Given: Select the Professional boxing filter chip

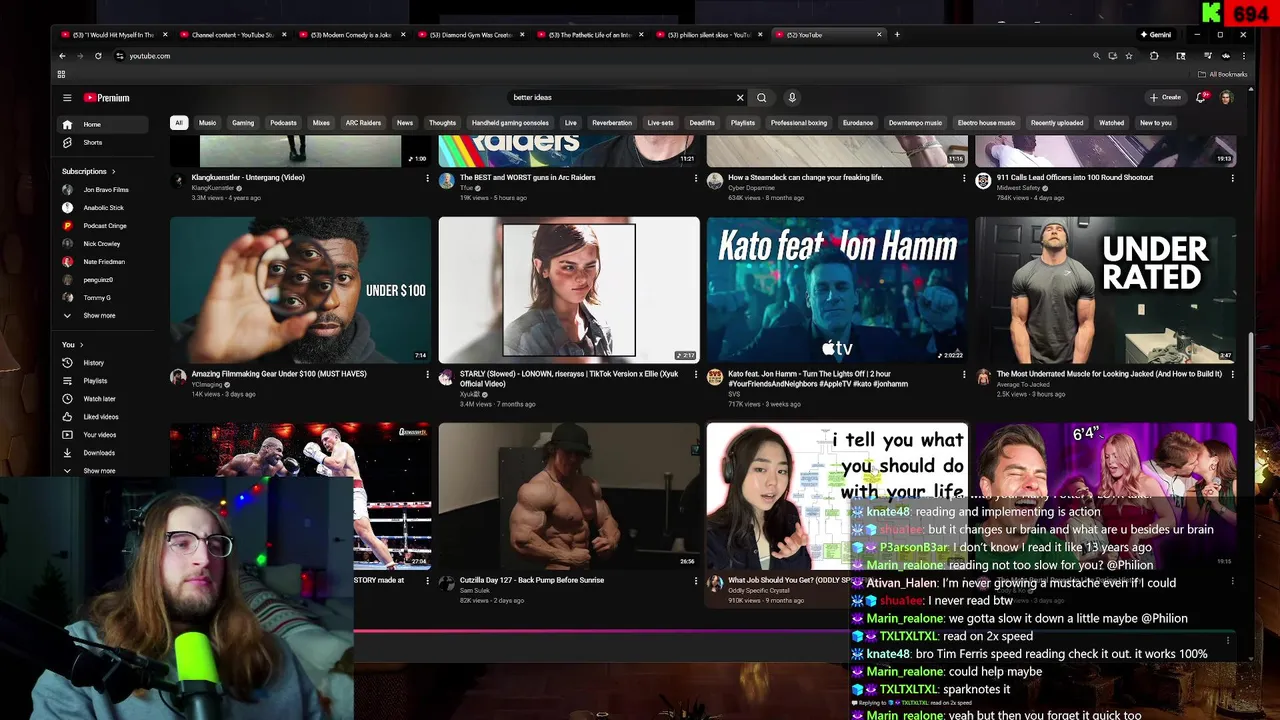Looking at the screenshot, I should [799, 123].
